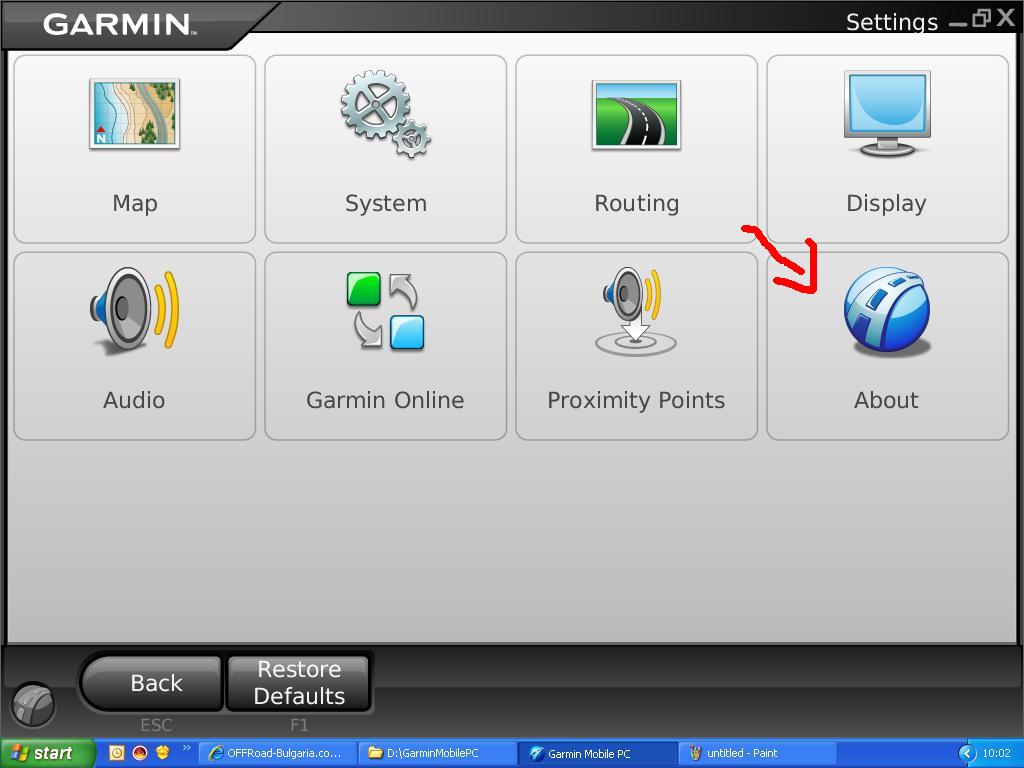
Task: Open Proximity Points settings tile
Action: (636, 346)
